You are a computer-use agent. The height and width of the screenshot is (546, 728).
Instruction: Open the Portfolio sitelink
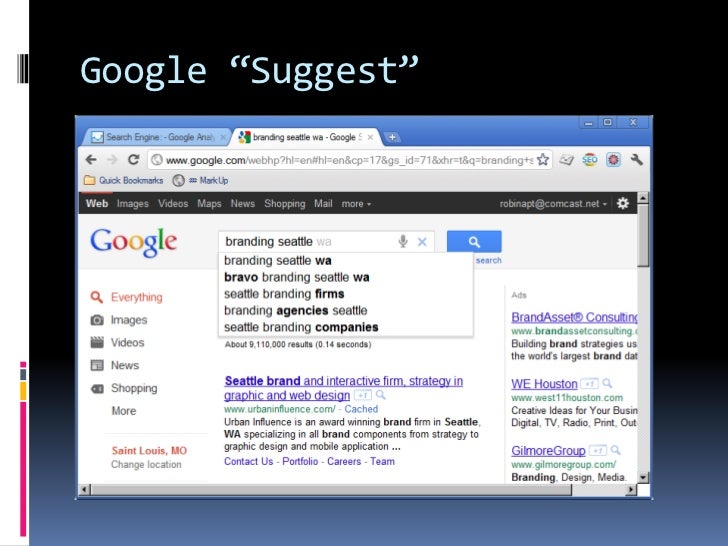click(x=300, y=462)
